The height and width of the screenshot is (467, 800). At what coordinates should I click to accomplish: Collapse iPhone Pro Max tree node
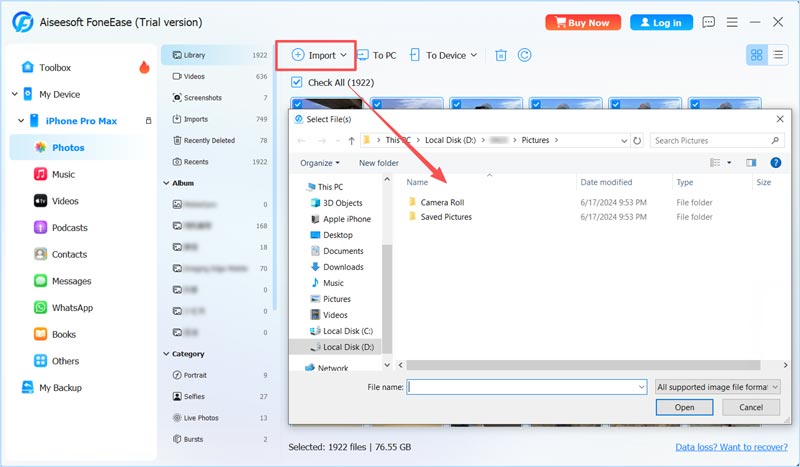click(21, 121)
